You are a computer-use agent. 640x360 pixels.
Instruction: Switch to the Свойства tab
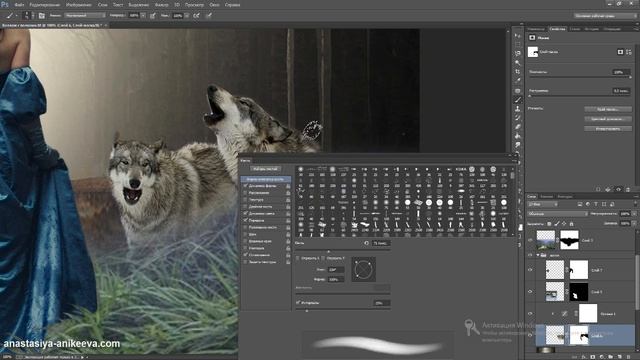coord(557,29)
